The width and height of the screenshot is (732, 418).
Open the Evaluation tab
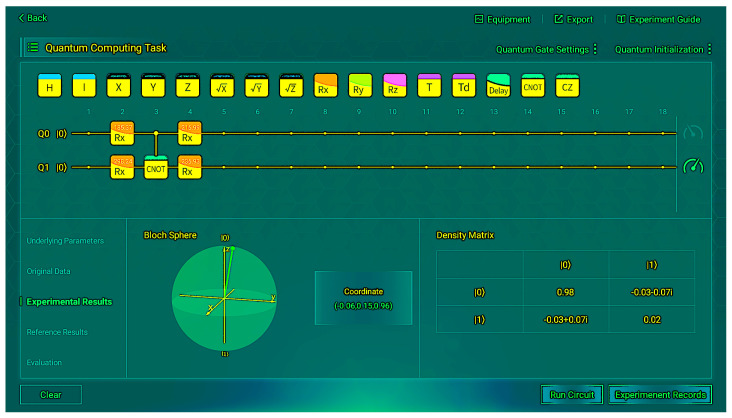pyautogui.click(x=44, y=362)
